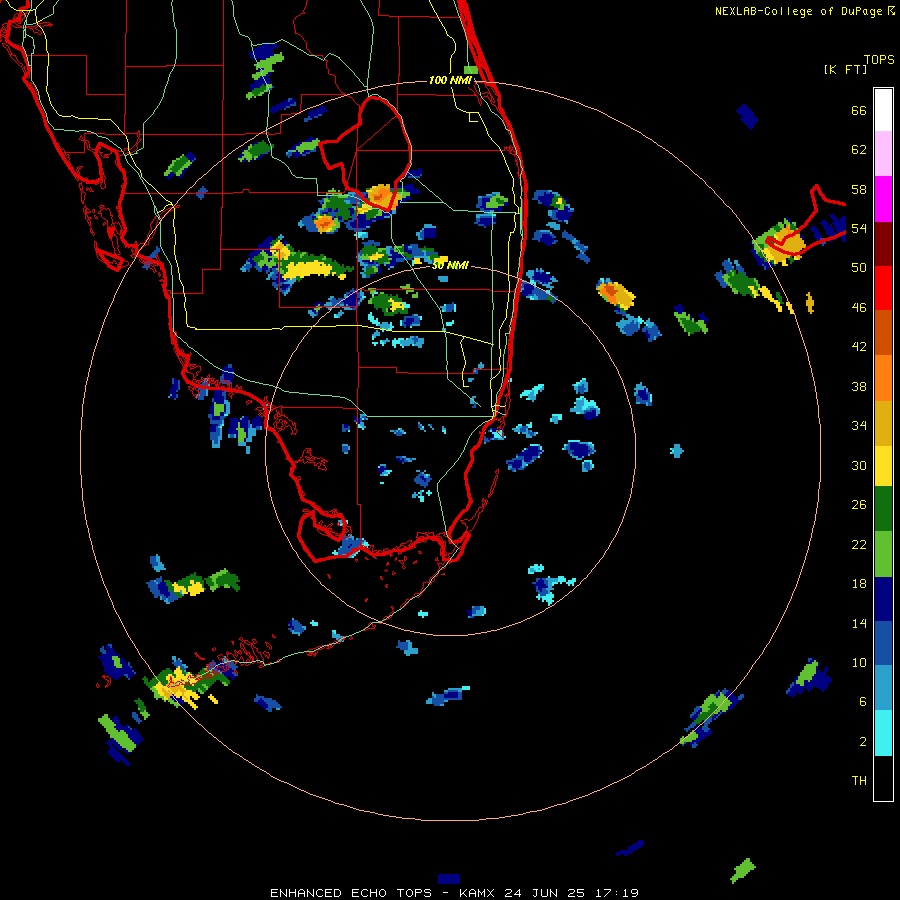Image resolution: width=900 pixels, height=900 pixels.
Task: Select the medium blue legend swatch
Action: (883, 643)
